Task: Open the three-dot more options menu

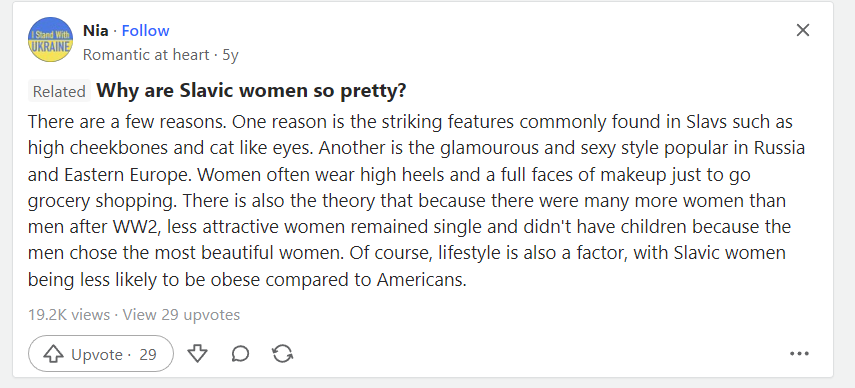Action: click(x=799, y=354)
